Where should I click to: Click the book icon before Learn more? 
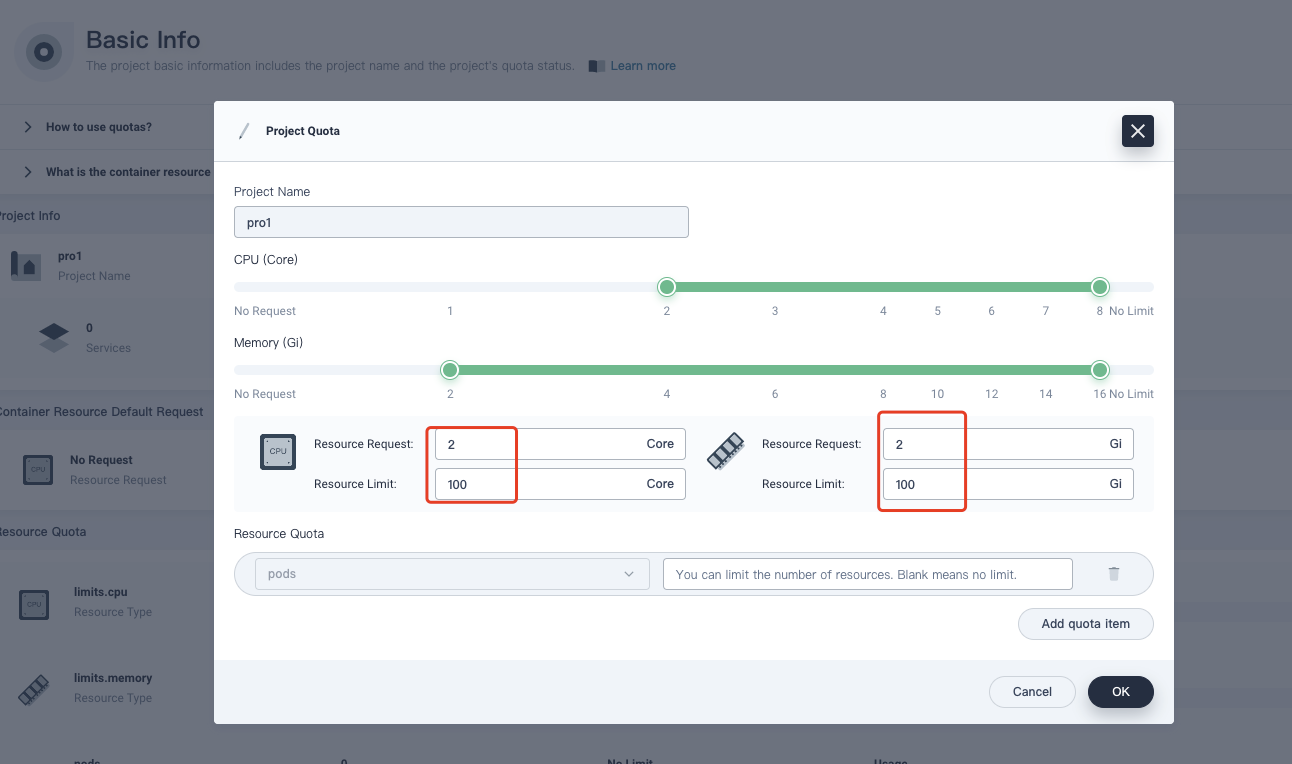tap(596, 65)
